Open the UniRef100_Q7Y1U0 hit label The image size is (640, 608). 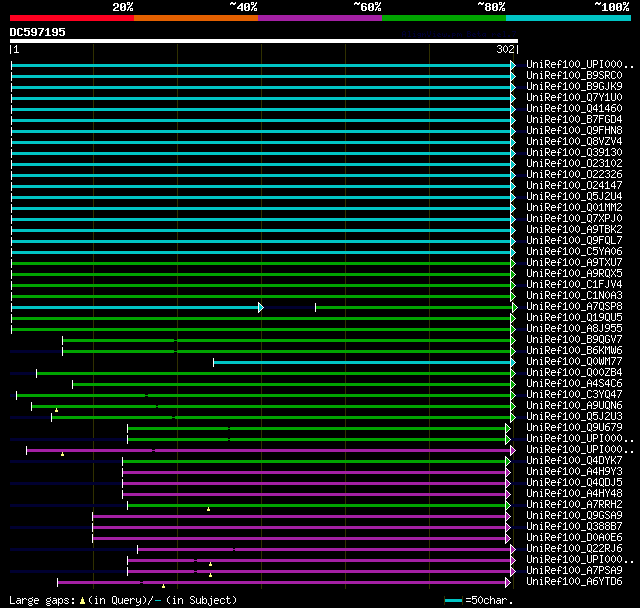pos(574,98)
